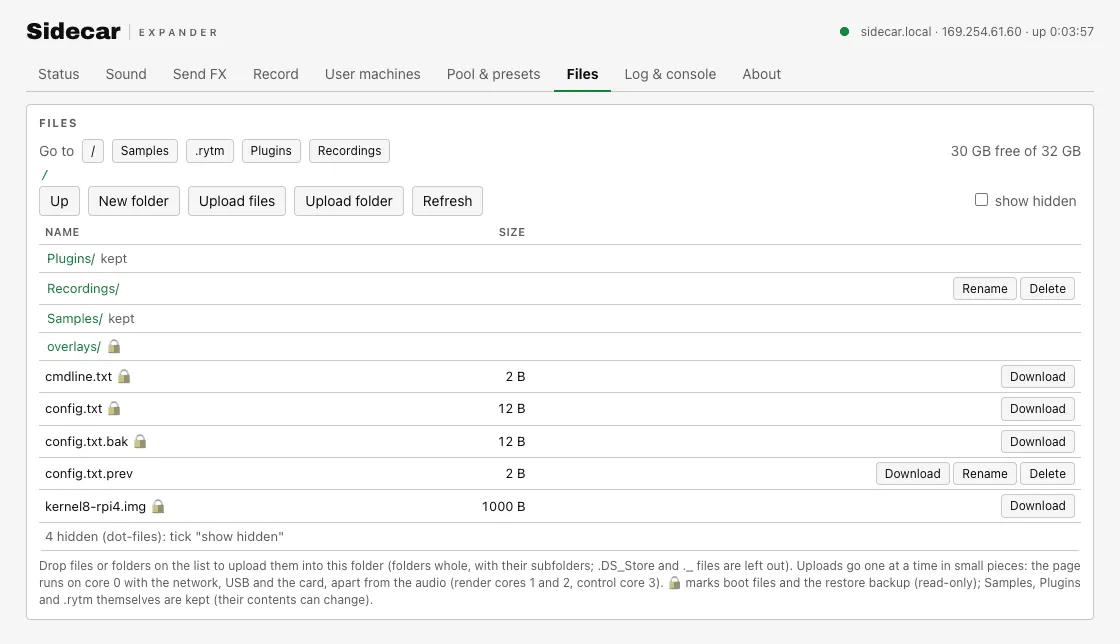Open the Send FX tab
This screenshot has width=1120, height=644.
(x=199, y=74)
